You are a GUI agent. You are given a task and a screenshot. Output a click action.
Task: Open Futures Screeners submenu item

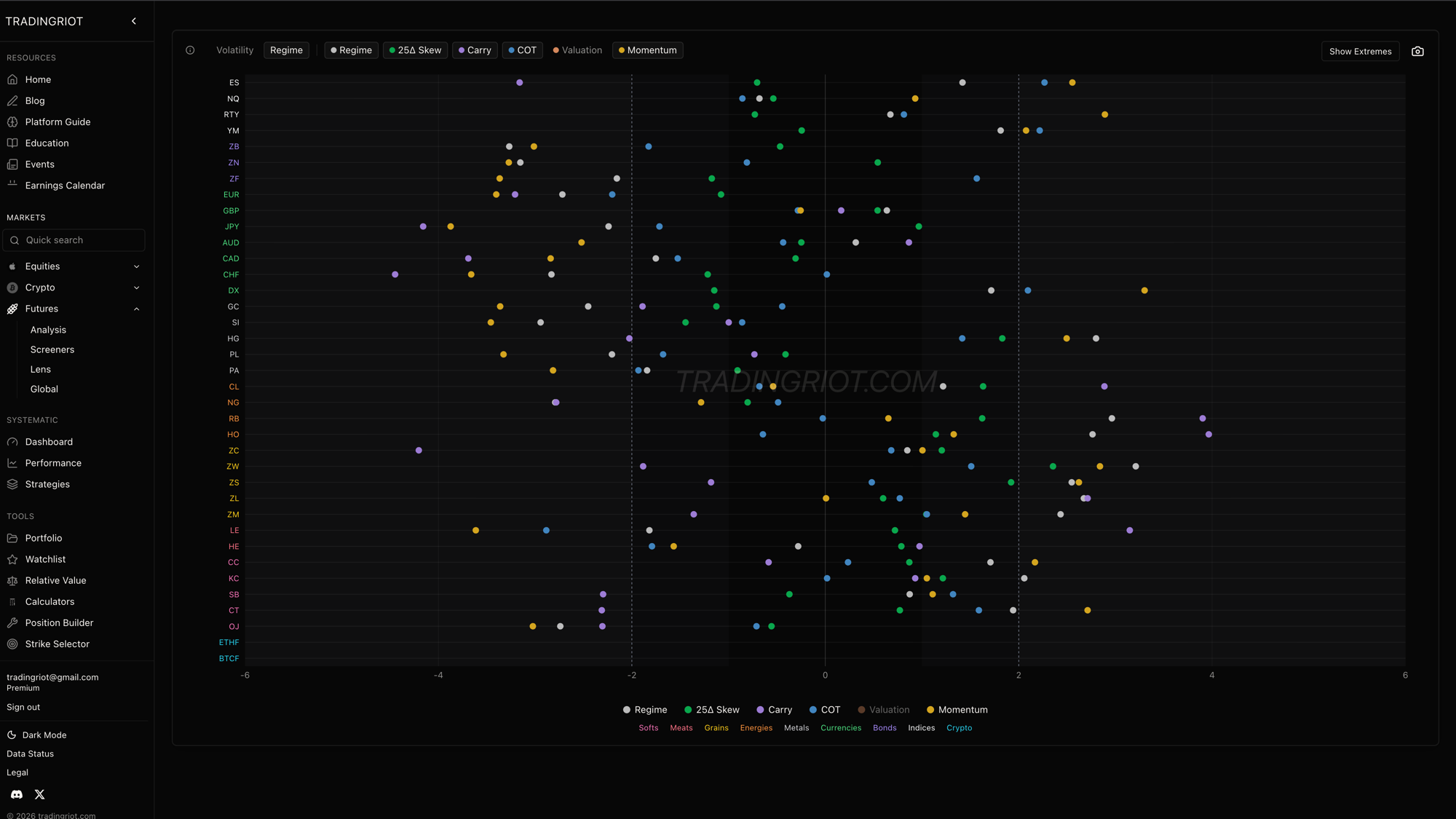point(52,349)
